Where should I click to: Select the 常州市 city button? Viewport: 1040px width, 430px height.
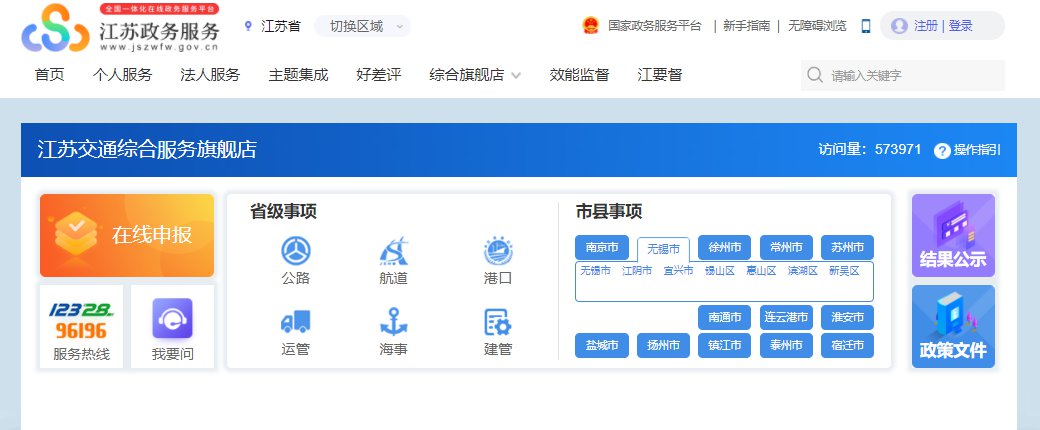click(x=786, y=248)
